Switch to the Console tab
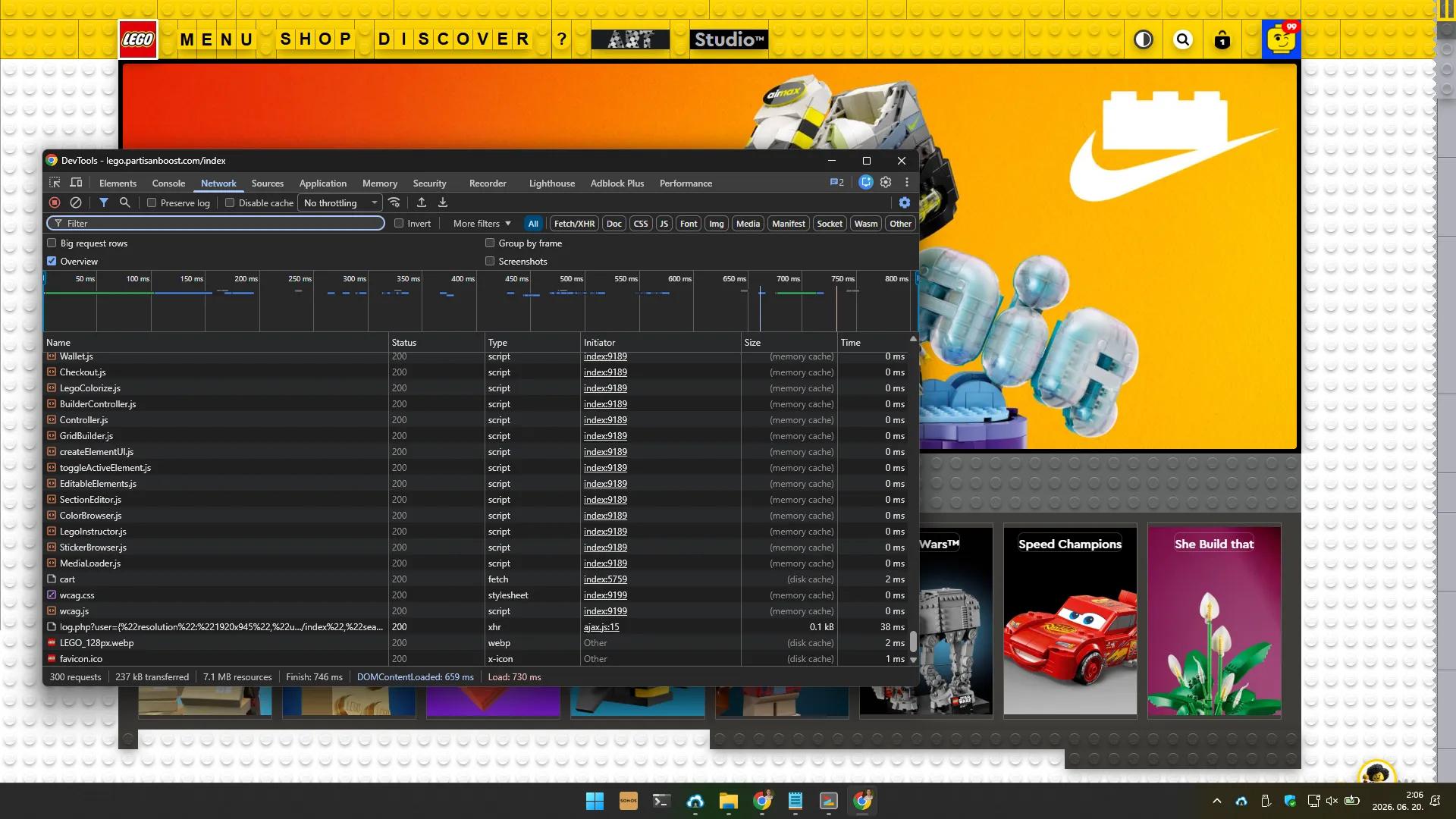 pos(168,184)
